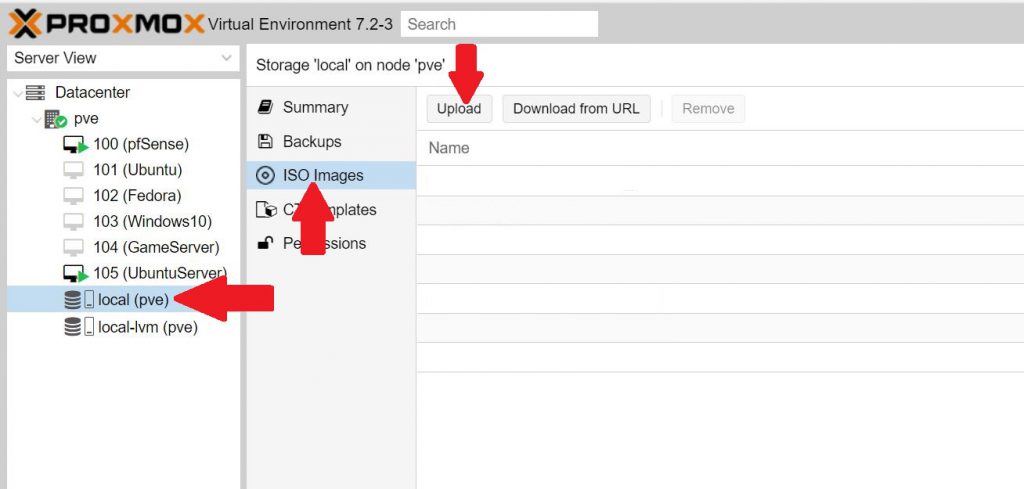Click the monitor icon for 102 (Fedora)

tap(73, 196)
